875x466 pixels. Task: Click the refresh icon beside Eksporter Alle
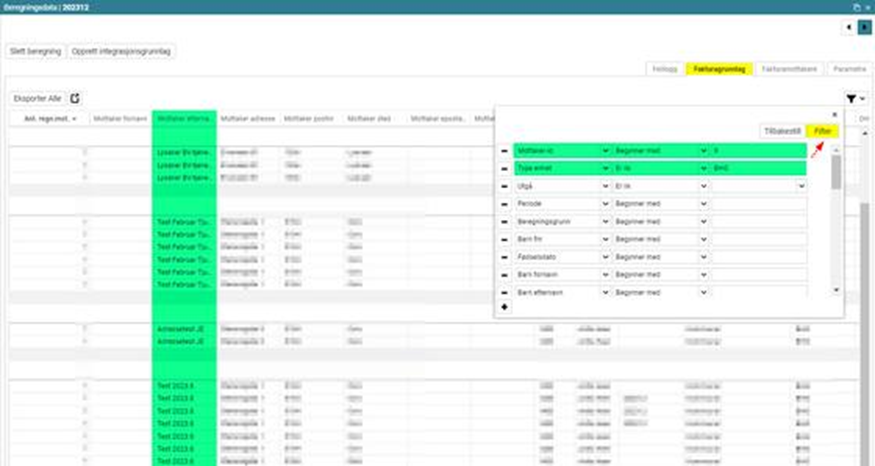point(75,99)
